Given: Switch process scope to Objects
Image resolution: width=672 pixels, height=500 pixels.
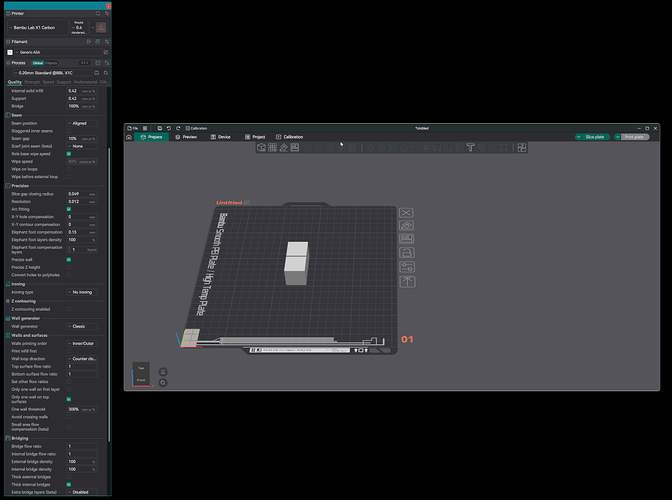Looking at the screenshot, I should pos(51,63).
